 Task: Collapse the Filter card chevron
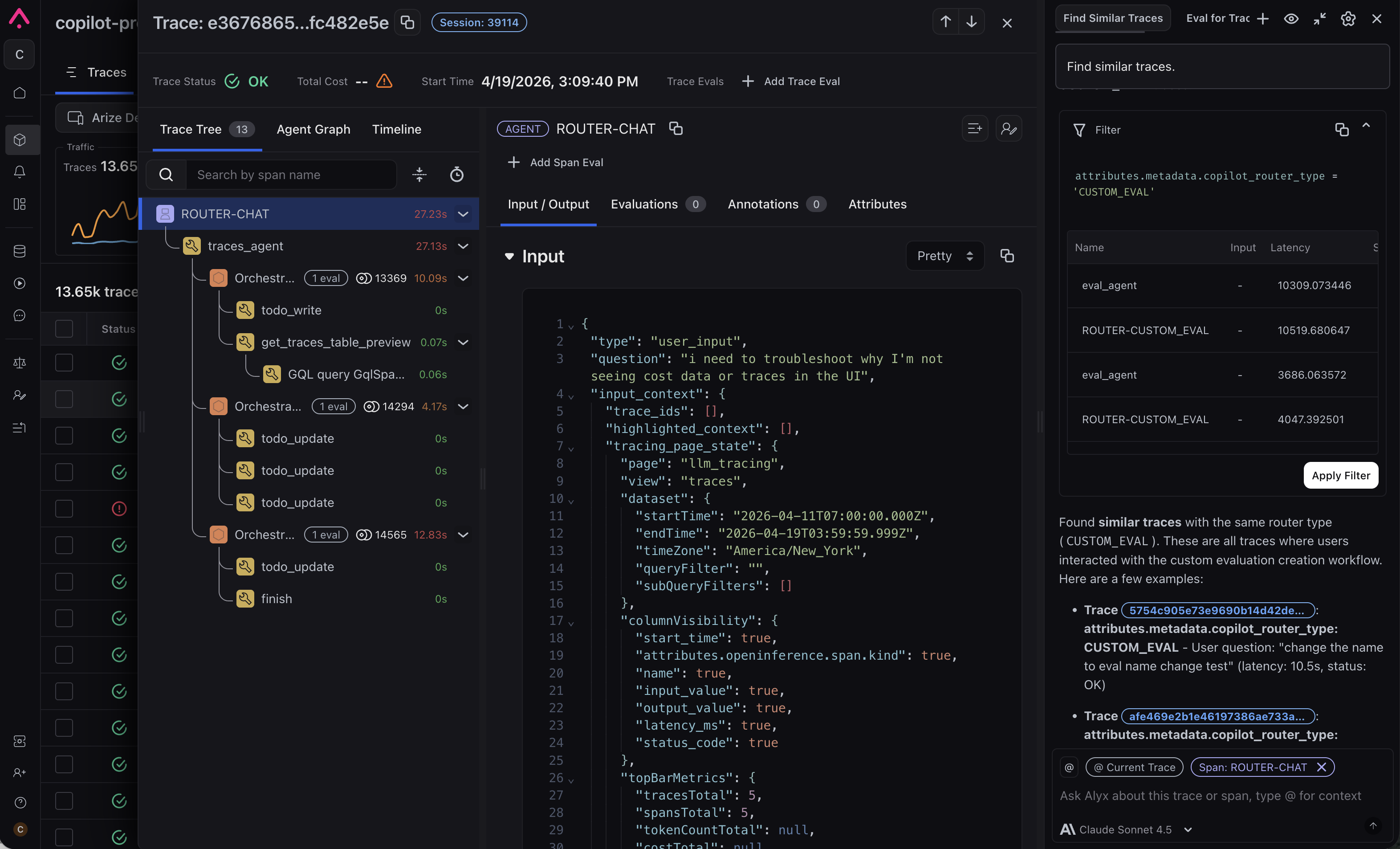click(x=1366, y=126)
